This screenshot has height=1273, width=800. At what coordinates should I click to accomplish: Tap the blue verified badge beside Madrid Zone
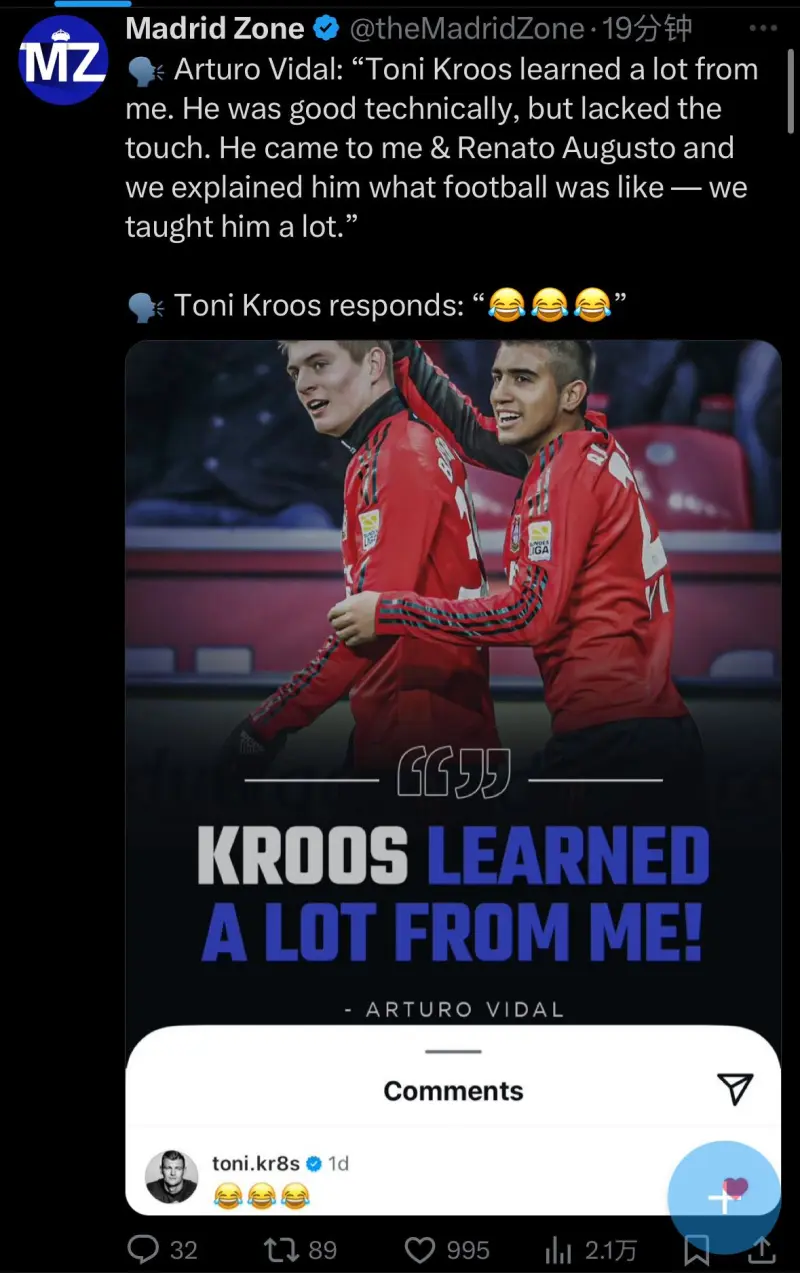tap(326, 30)
